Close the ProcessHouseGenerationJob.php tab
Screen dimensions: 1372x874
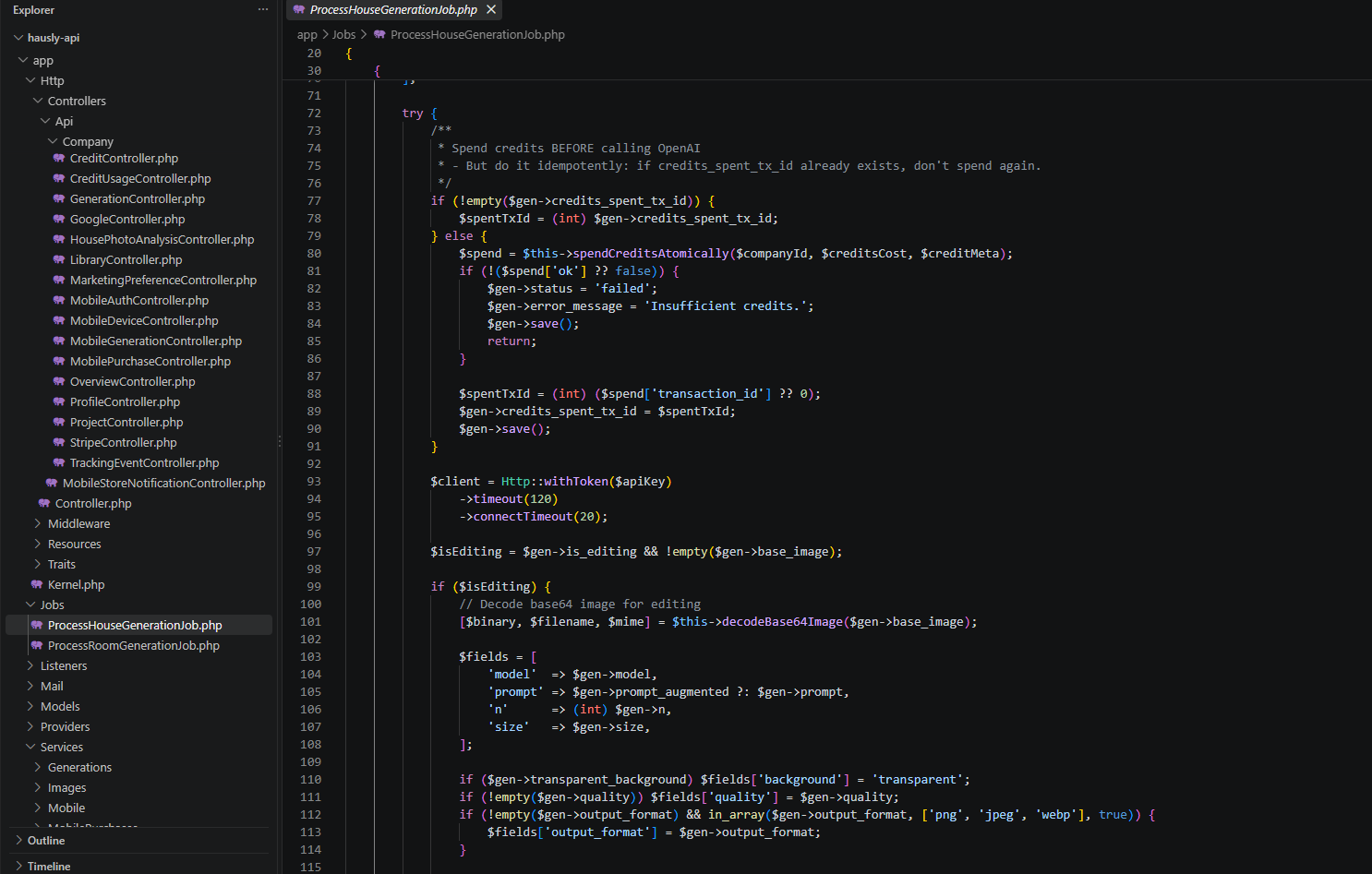click(491, 9)
